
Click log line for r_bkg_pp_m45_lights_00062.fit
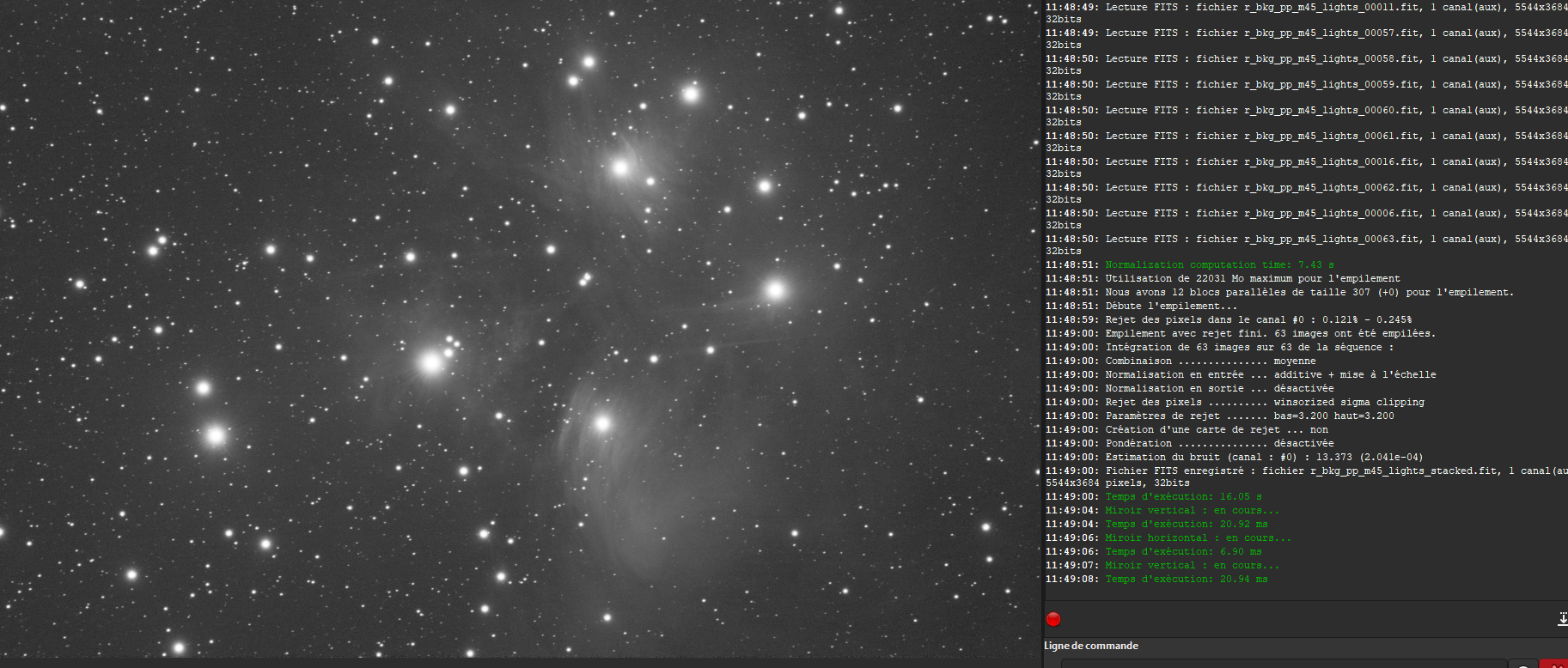(x=1307, y=193)
